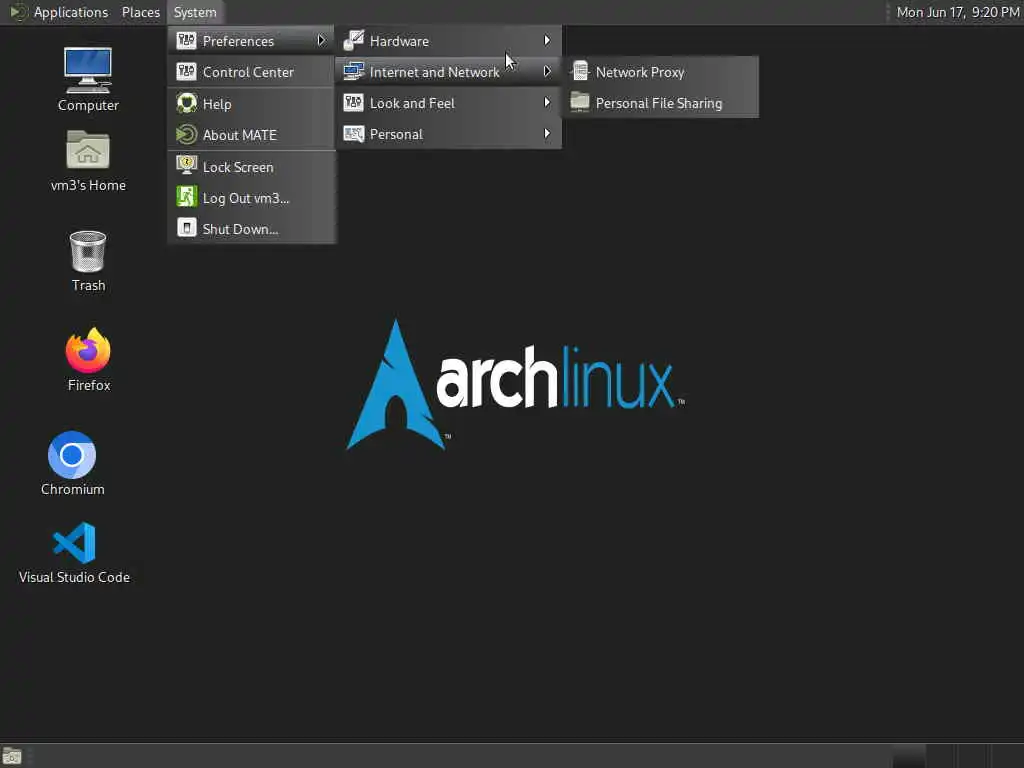Click the MATE logo beside Applications

pos(18,12)
